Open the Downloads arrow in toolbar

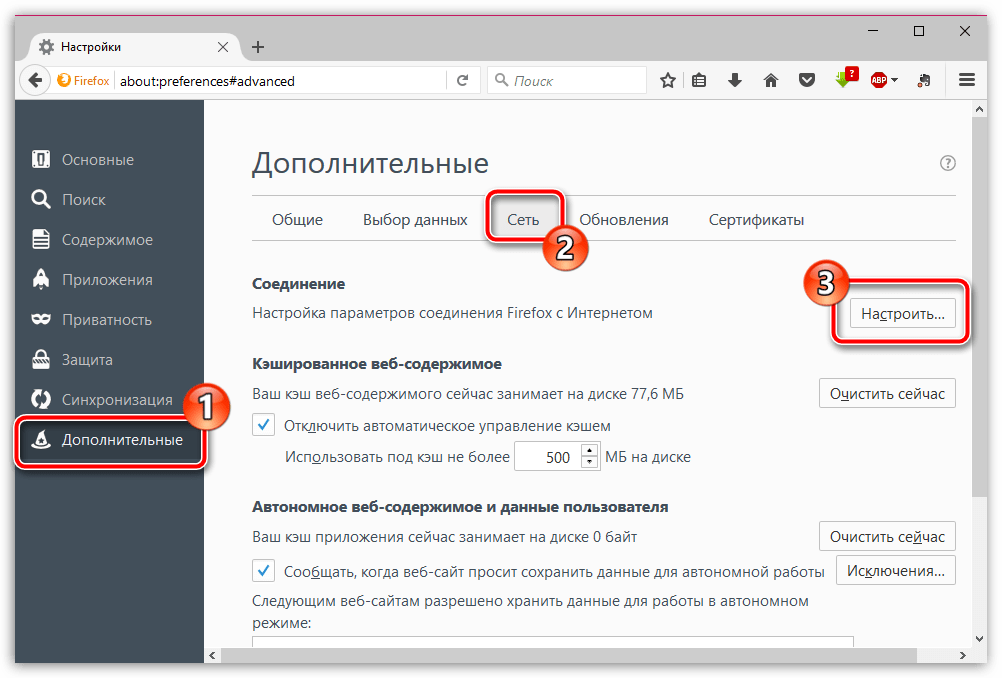(x=735, y=81)
